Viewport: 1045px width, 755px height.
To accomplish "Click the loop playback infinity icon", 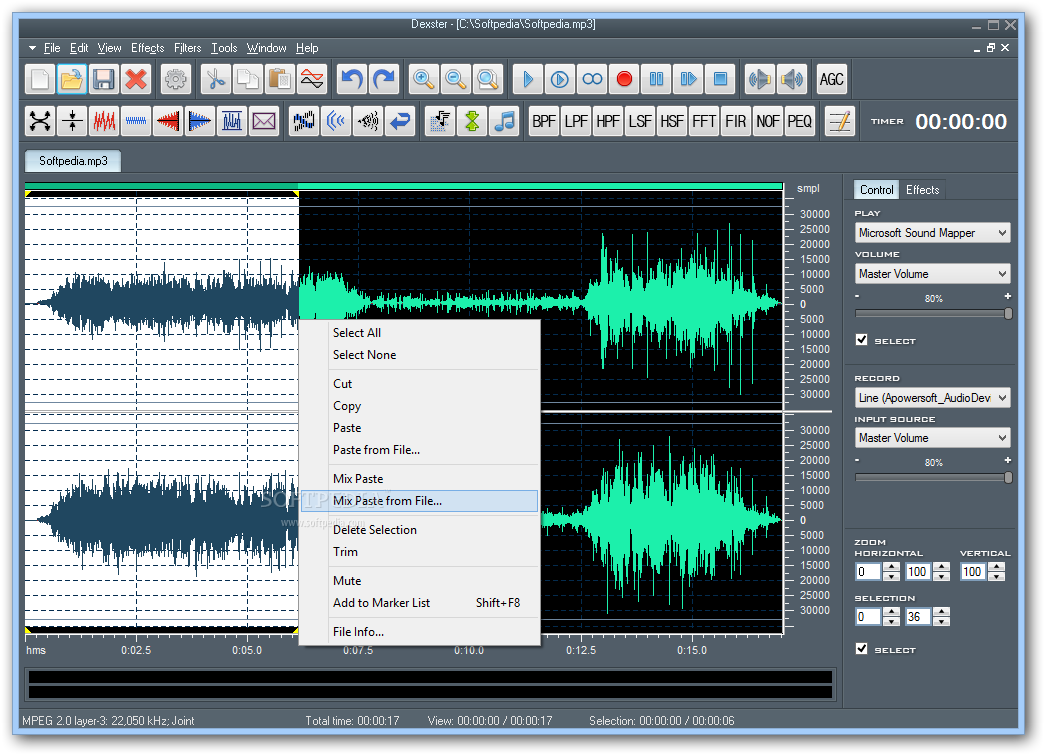I will pyautogui.click(x=592, y=79).
